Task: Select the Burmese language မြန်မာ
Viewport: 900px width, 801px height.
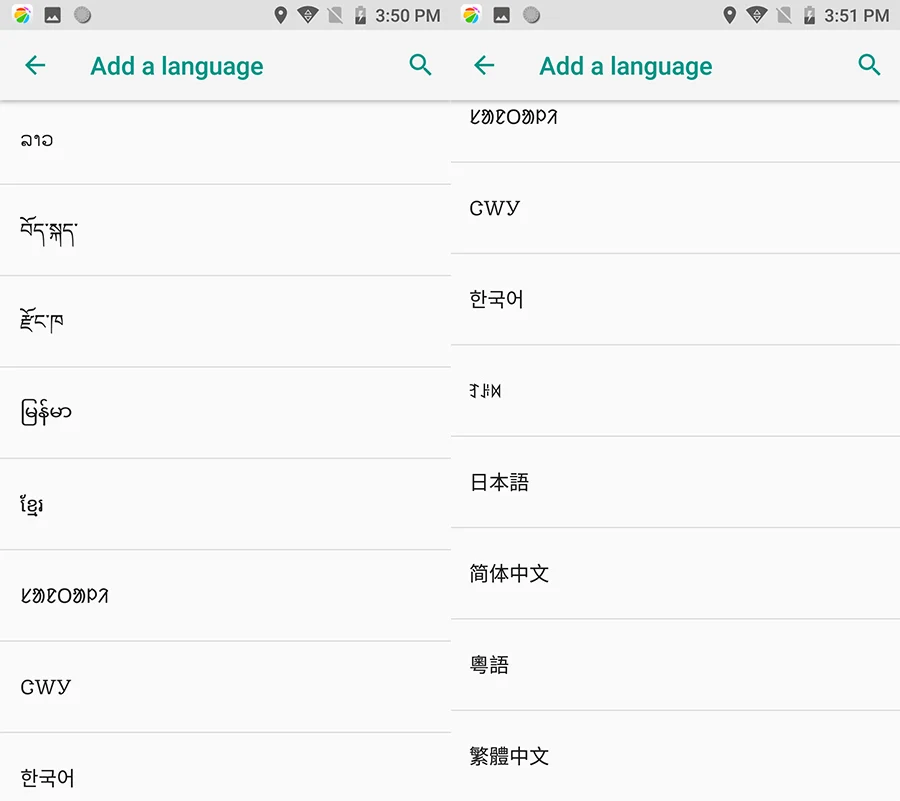Action: click(225, 413)
